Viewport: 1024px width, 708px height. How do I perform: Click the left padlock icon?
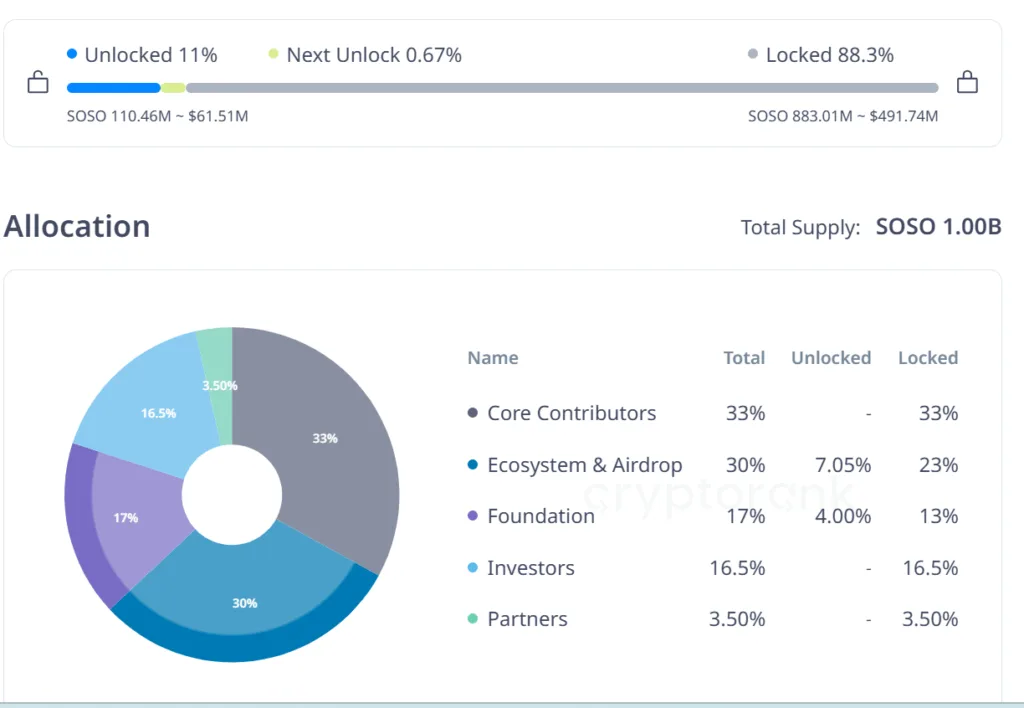point(37,82)
